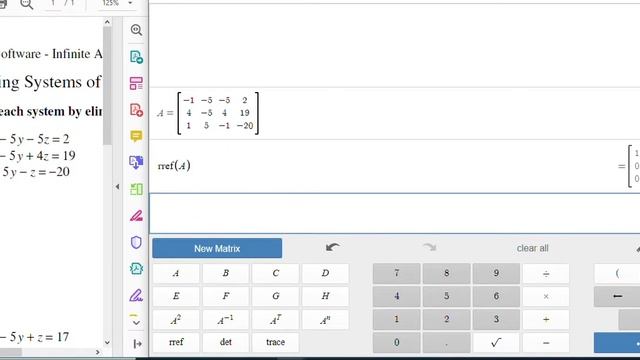Click clear all
The width and height of the screenshot is (640, 360).
point(533,248)
